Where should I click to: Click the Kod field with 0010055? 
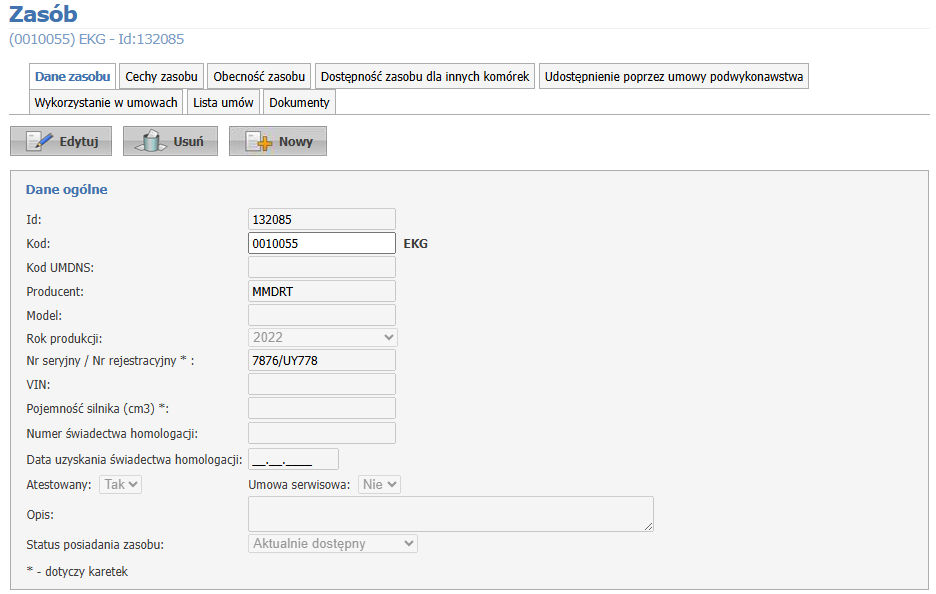322,243
